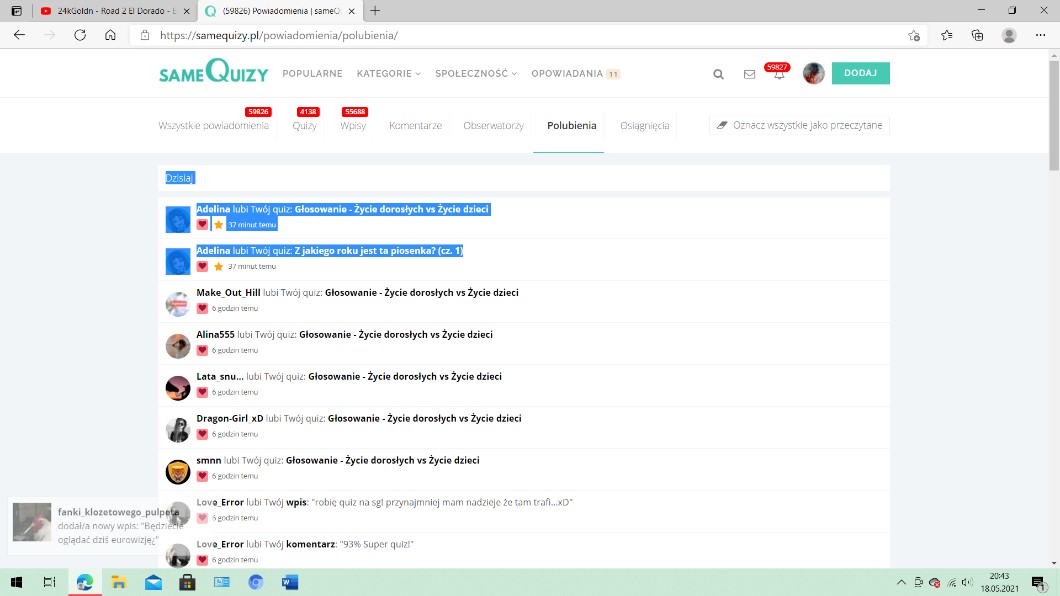Open Make_Out_Hill user profile link
Viewport: 1060px width, 596px height.
pyautogui.click(x=228, y=293)
